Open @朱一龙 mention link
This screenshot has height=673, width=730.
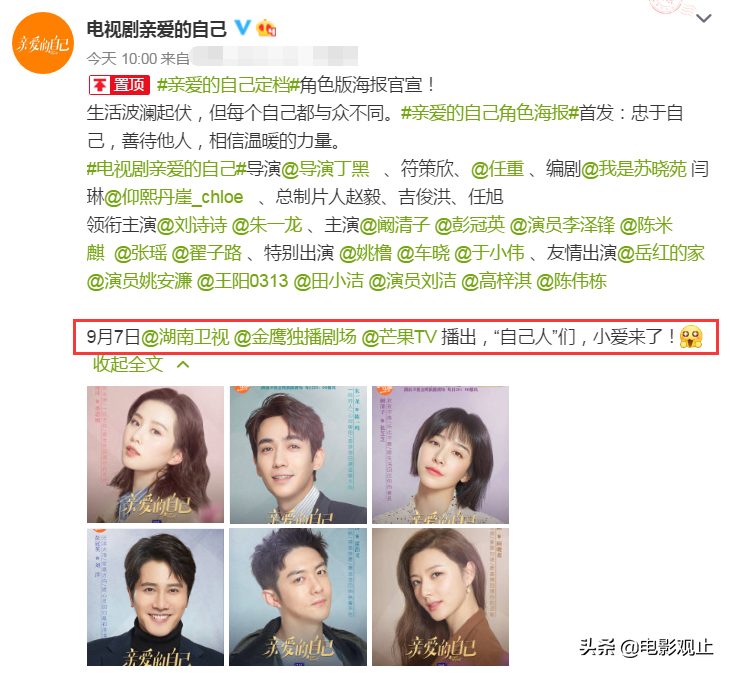click(x=267, y=225)
